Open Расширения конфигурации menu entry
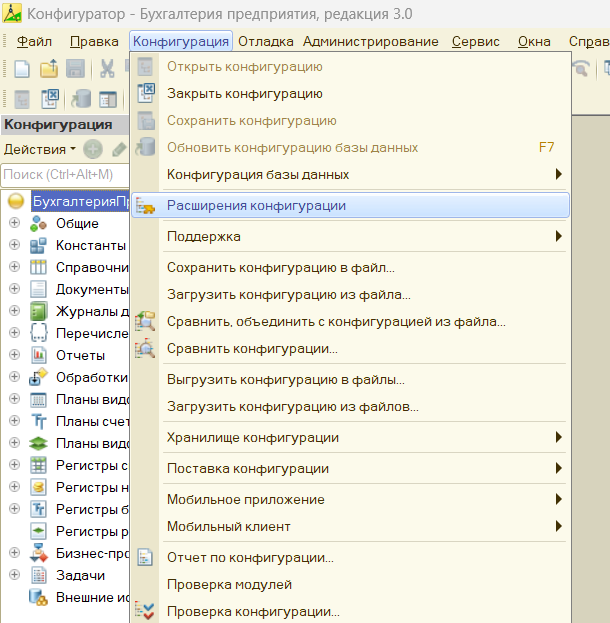 pyautogui.click(x=256, y=205)
